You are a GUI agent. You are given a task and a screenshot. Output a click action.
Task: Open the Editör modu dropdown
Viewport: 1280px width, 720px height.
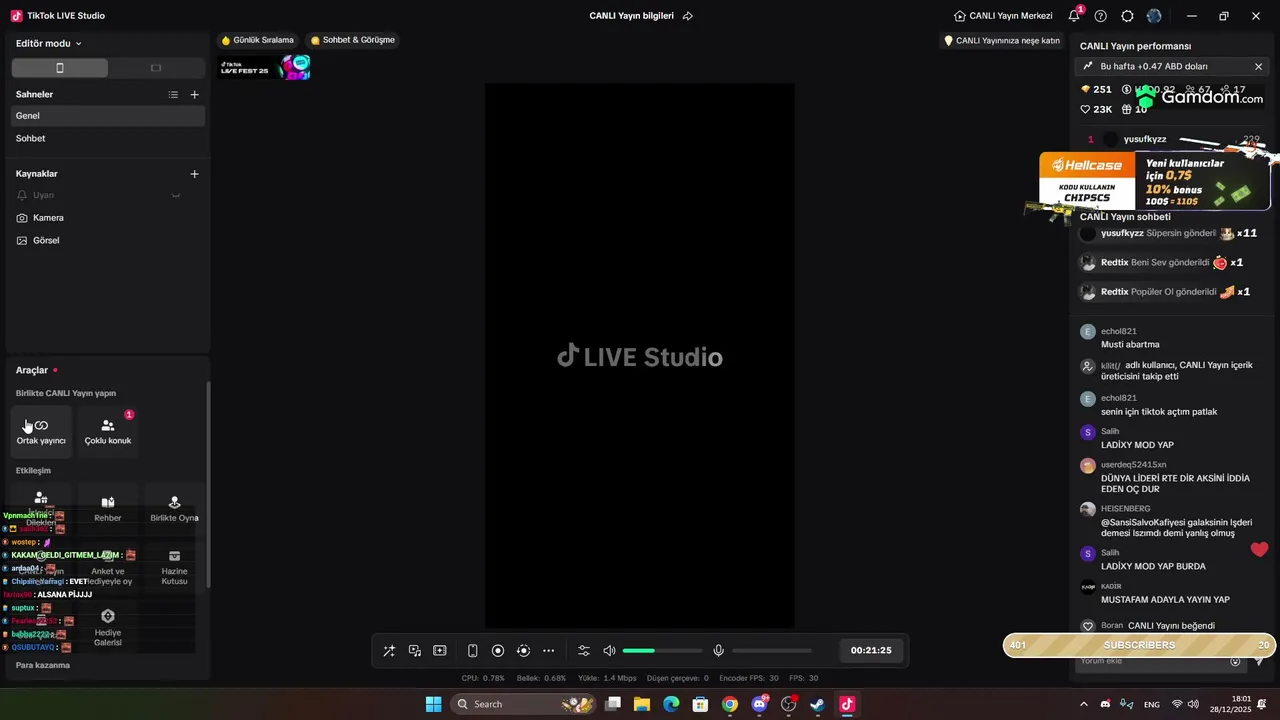(49, 44)
